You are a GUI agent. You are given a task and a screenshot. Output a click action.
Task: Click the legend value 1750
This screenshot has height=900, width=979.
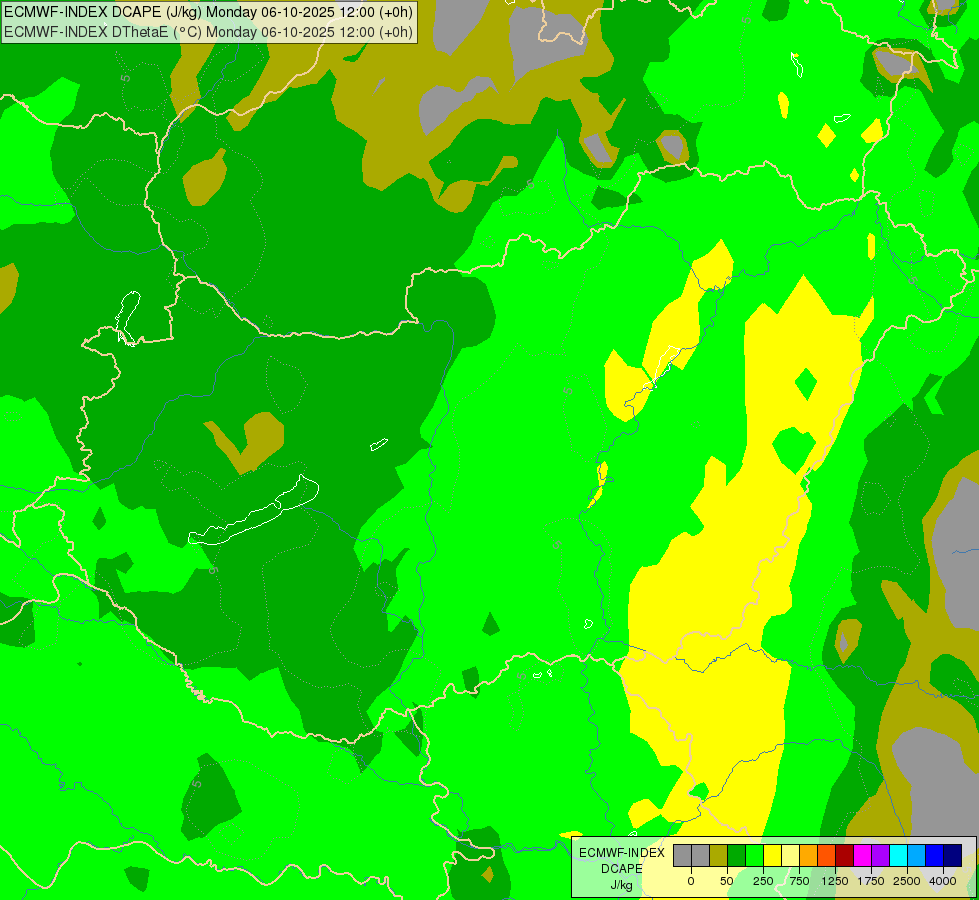(x=871, y=881)
